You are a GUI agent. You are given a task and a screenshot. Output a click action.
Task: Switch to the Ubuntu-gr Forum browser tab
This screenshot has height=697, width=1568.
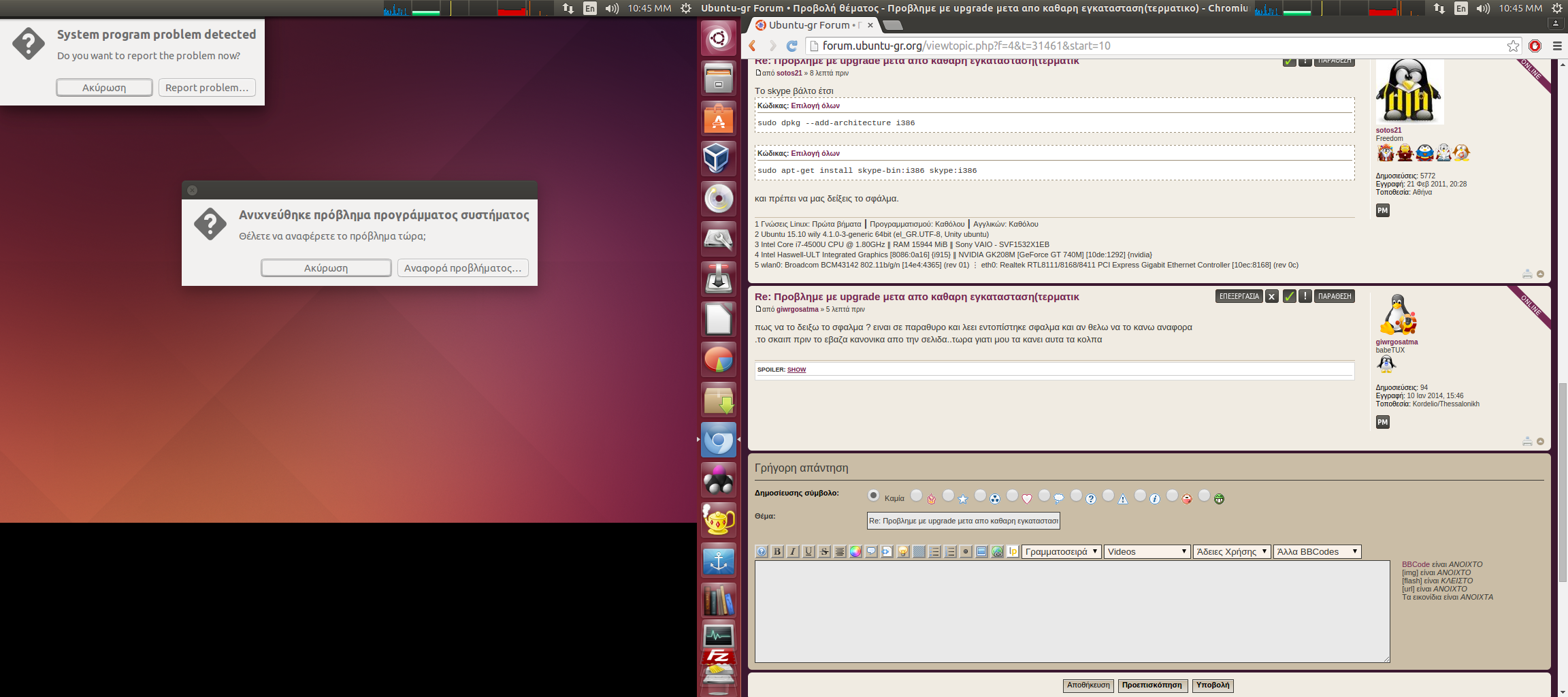pos(810,25)
